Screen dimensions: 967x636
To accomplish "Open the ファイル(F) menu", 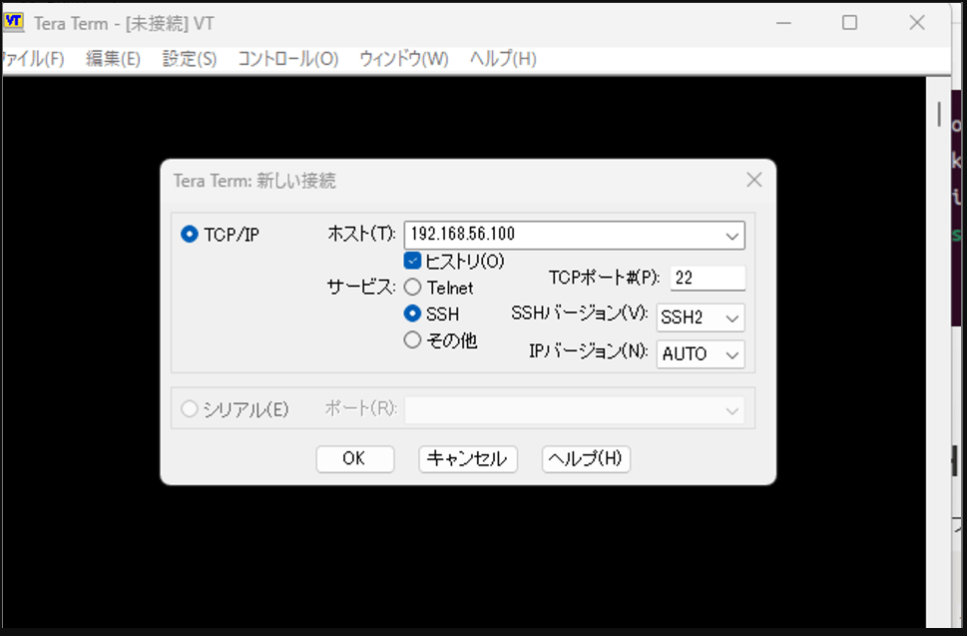I will pos(33,59).
